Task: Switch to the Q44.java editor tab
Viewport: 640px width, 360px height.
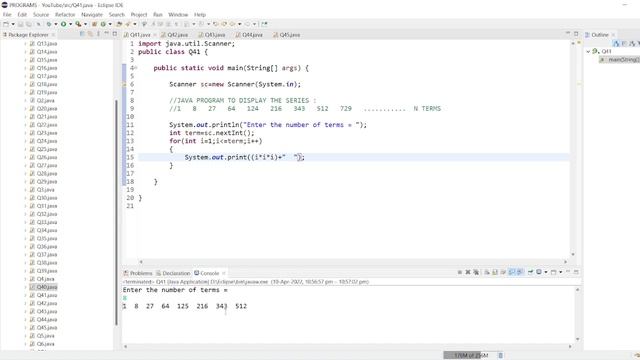Action: [249, 35]
